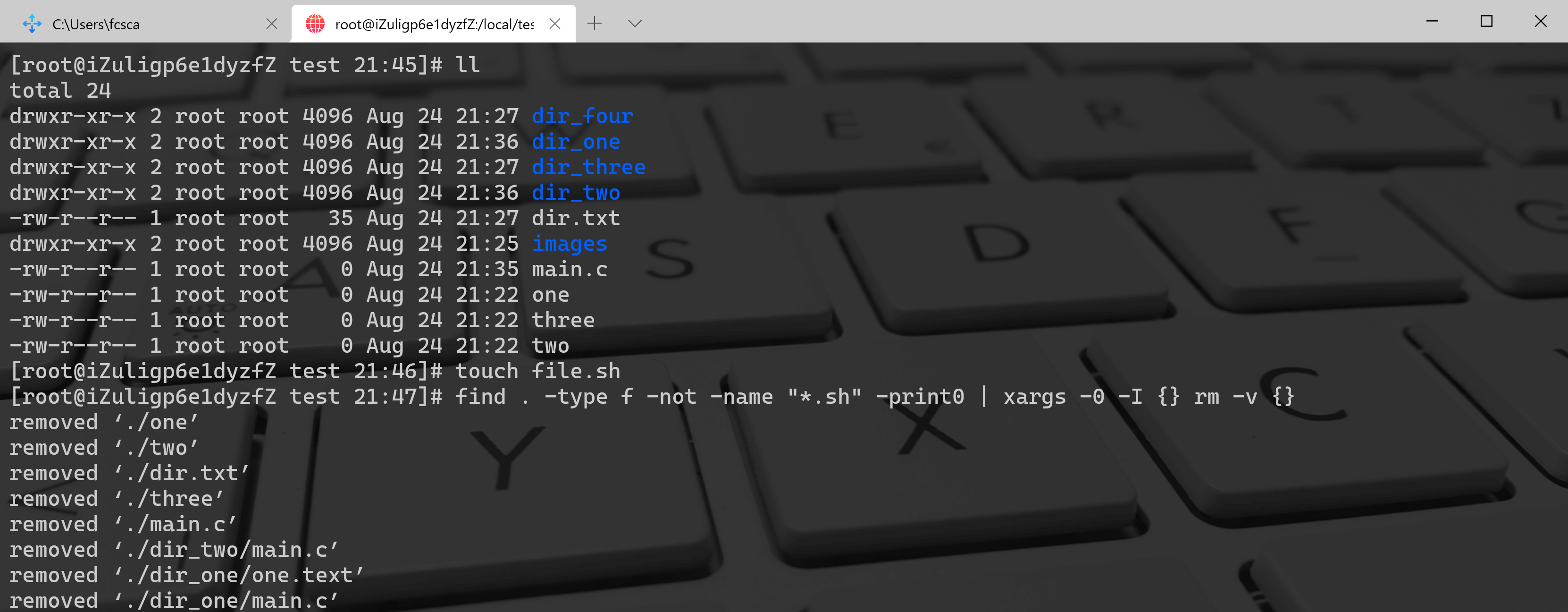Screen dimensions: 1568x612
Task: Click the find xargs command line
Action: point(874,396)
